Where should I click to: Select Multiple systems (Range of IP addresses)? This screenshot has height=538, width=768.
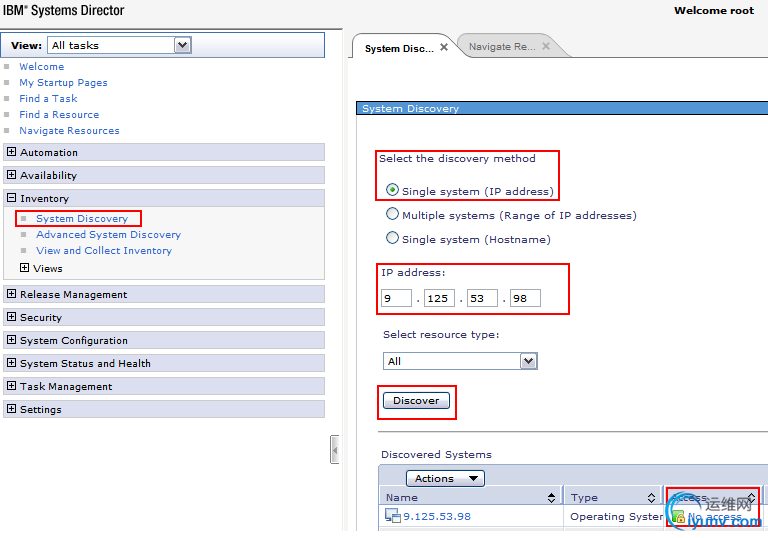(x=392, y=214)
